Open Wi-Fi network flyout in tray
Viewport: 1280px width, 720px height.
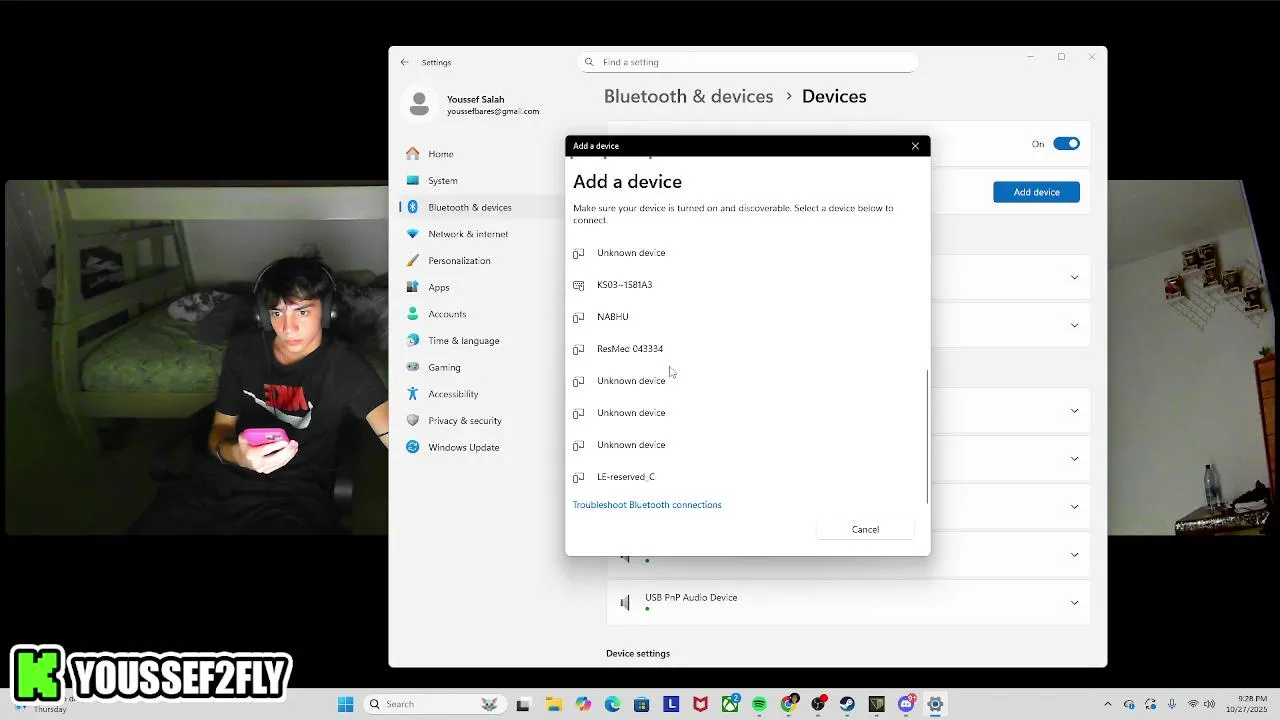coord(1193,704)
